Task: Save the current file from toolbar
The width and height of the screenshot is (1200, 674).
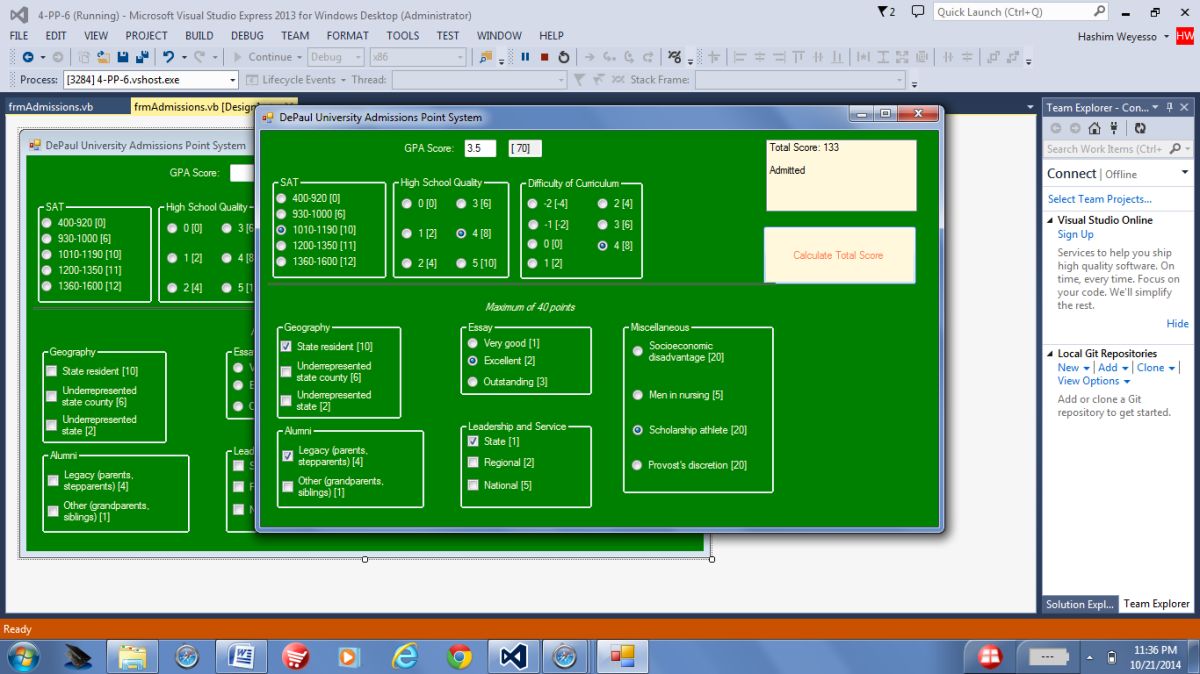Action: [122, 57]
